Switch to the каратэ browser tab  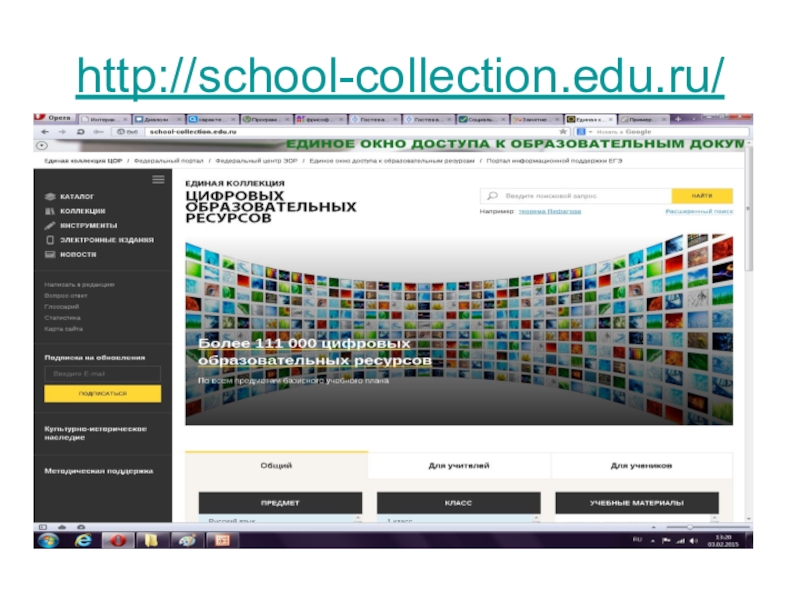pos(212,119)
